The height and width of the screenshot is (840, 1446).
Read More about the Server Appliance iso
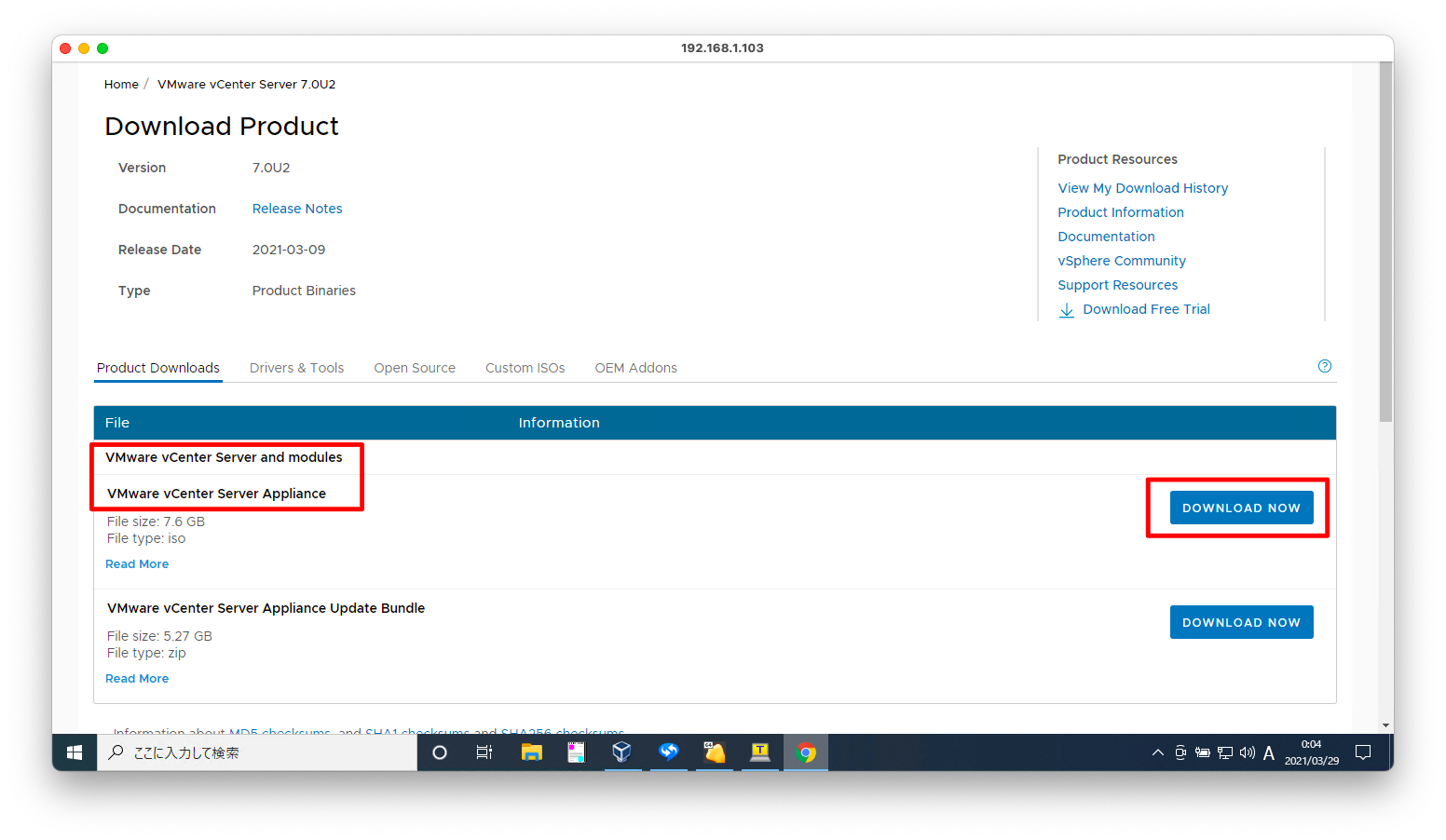[137, 564]
